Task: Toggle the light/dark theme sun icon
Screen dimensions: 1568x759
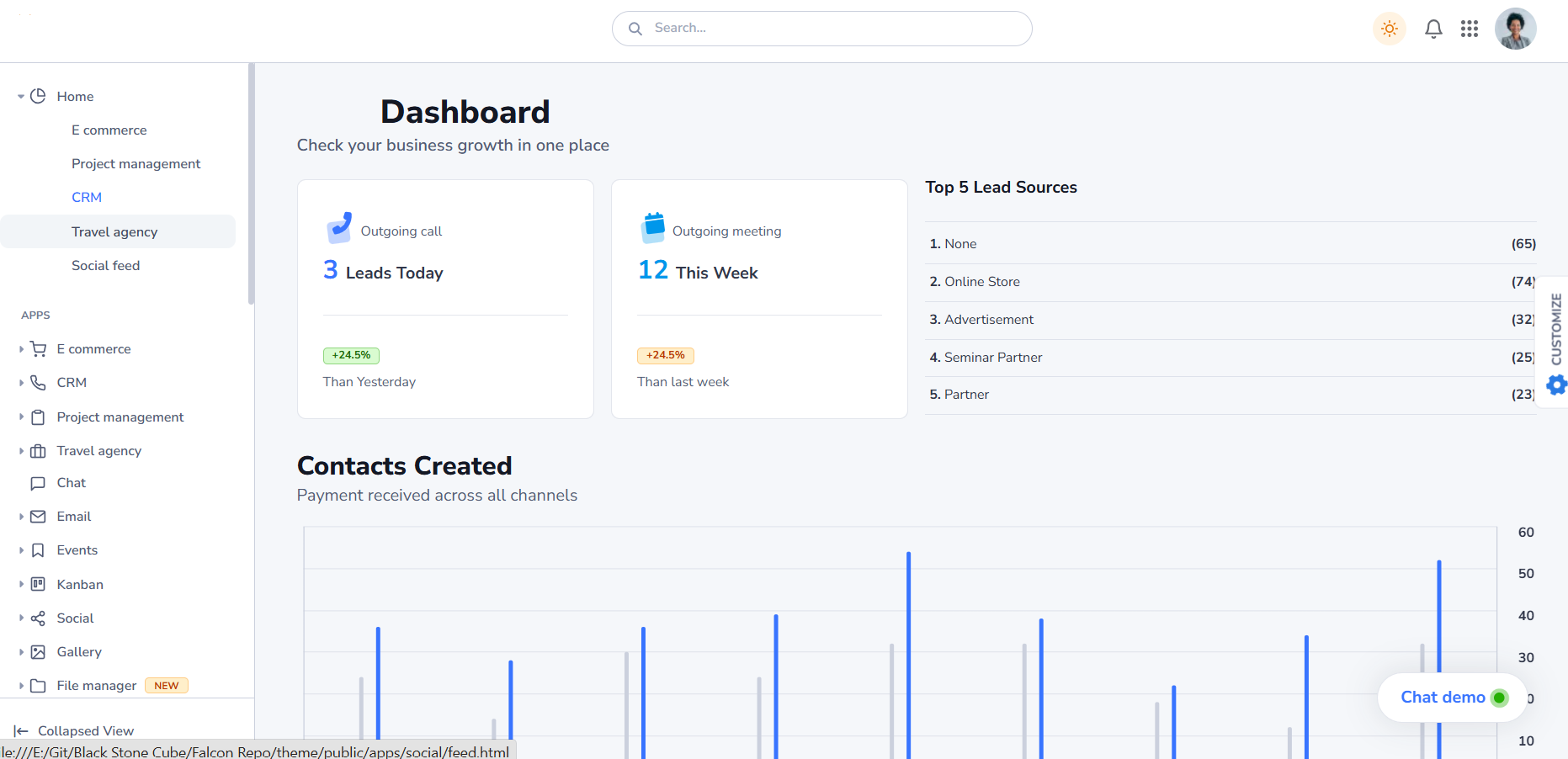Action: pos(1389,29)
